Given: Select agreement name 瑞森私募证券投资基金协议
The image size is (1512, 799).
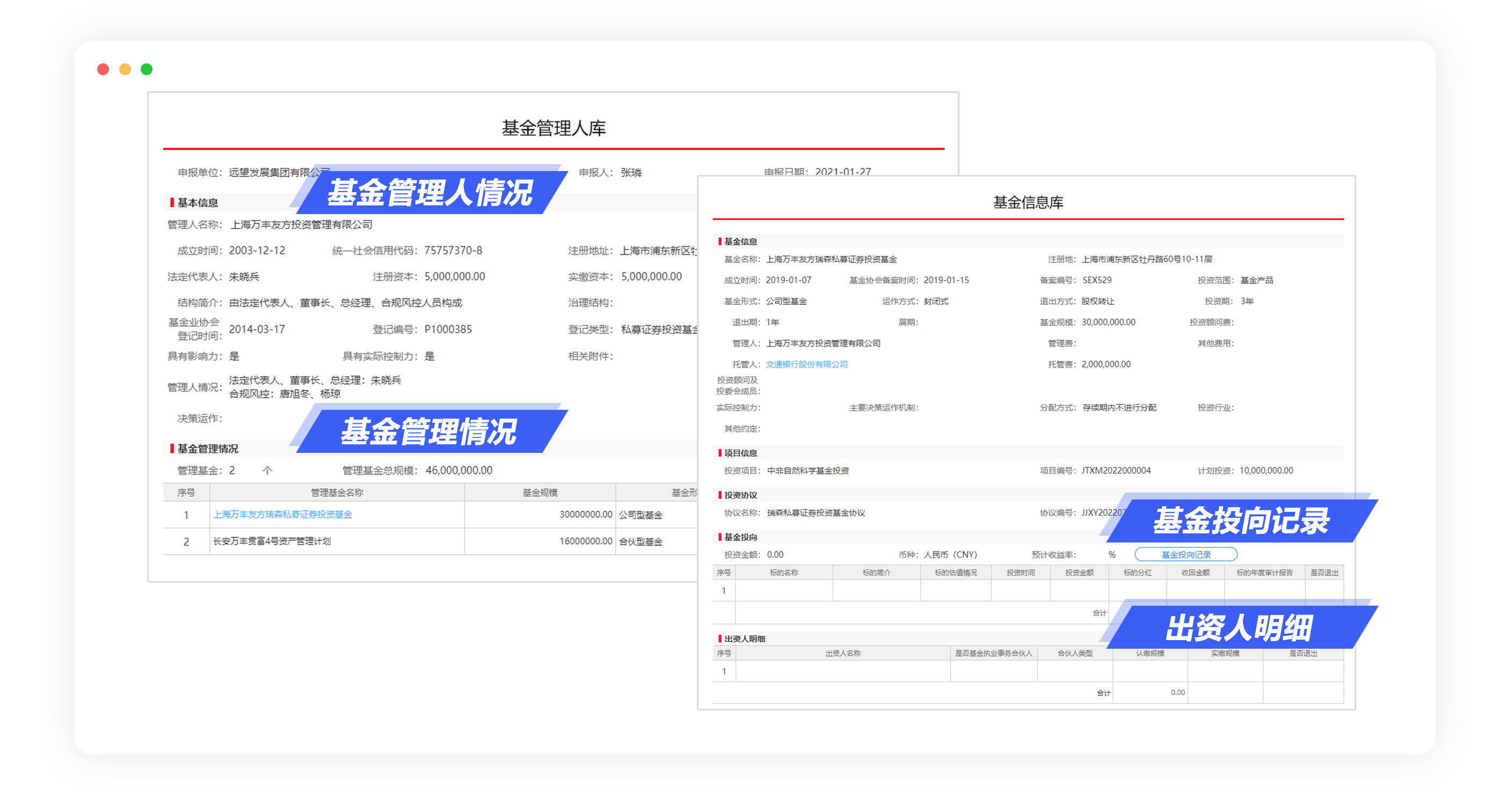Looking at the screenshot, I should tap(816, 512).
